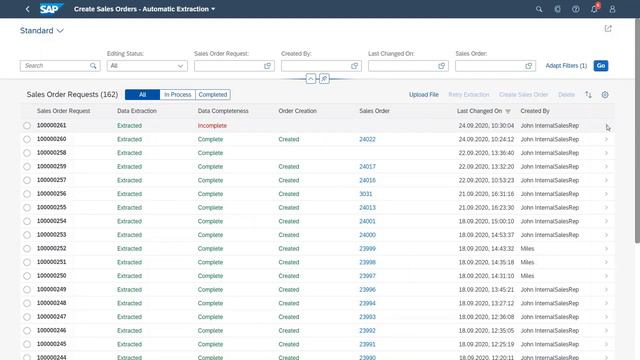Open sales order link 24000

(367, 235)
